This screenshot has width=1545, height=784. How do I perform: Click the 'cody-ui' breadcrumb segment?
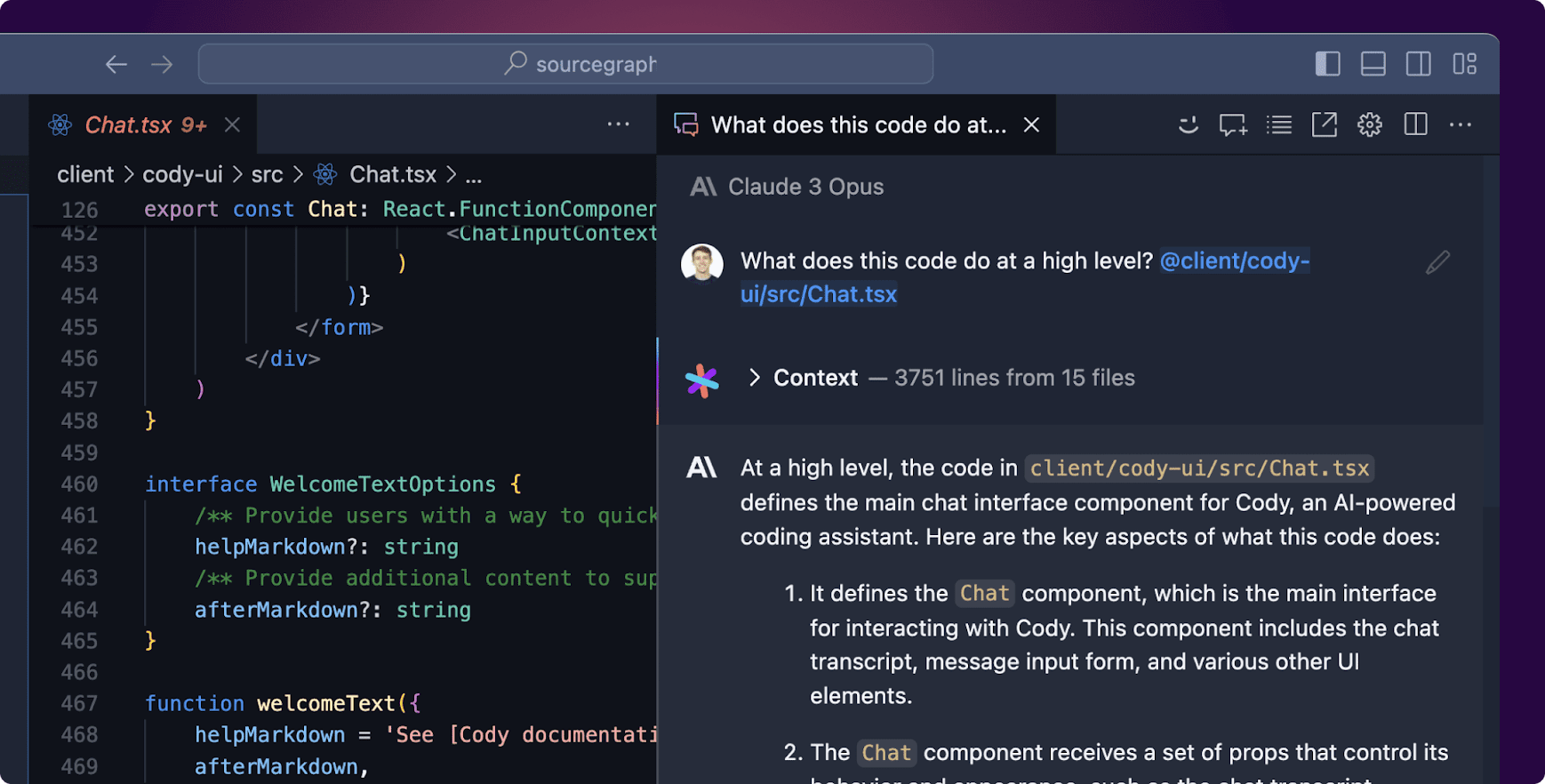(182, 174)
